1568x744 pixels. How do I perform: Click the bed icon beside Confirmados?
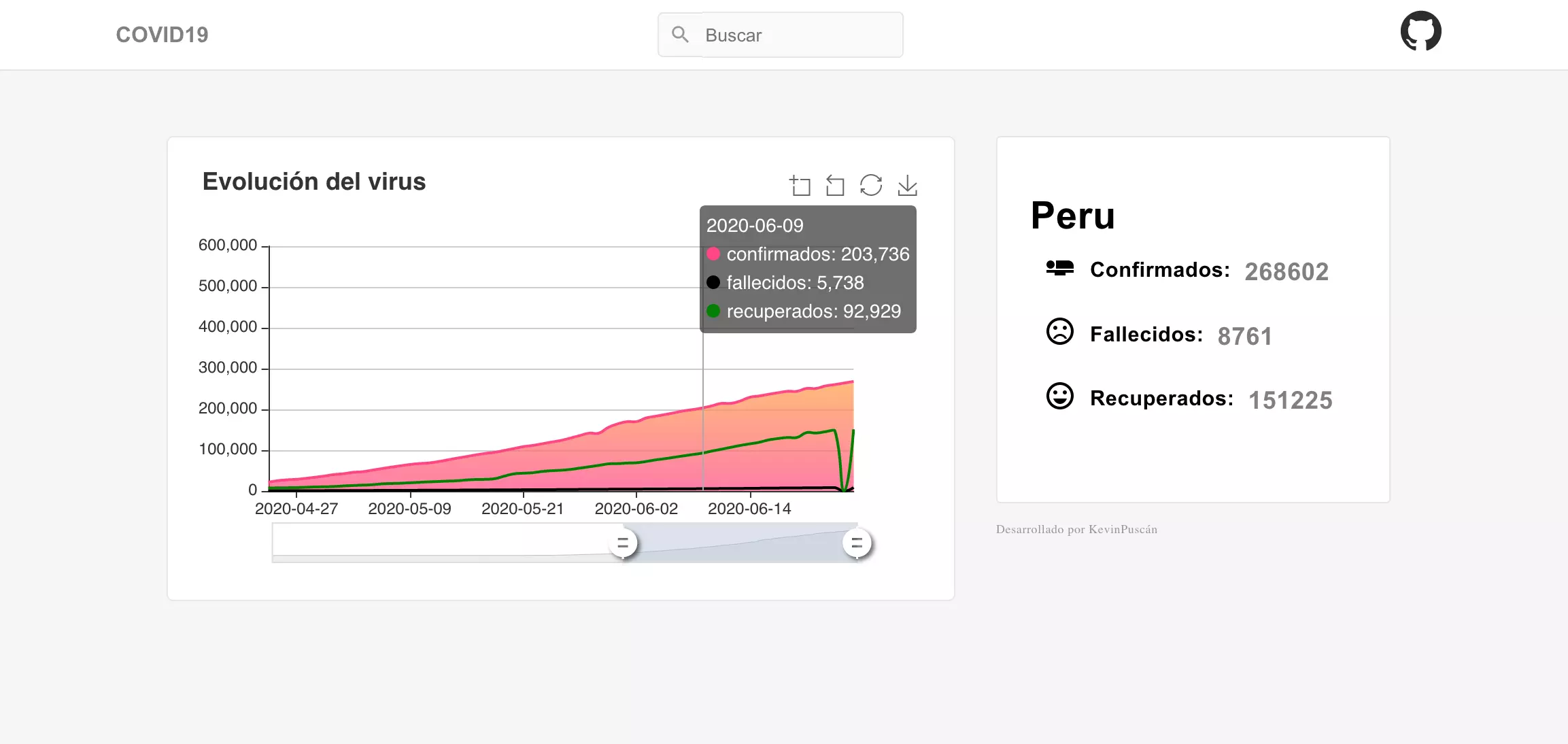(x=1059, y=269)
